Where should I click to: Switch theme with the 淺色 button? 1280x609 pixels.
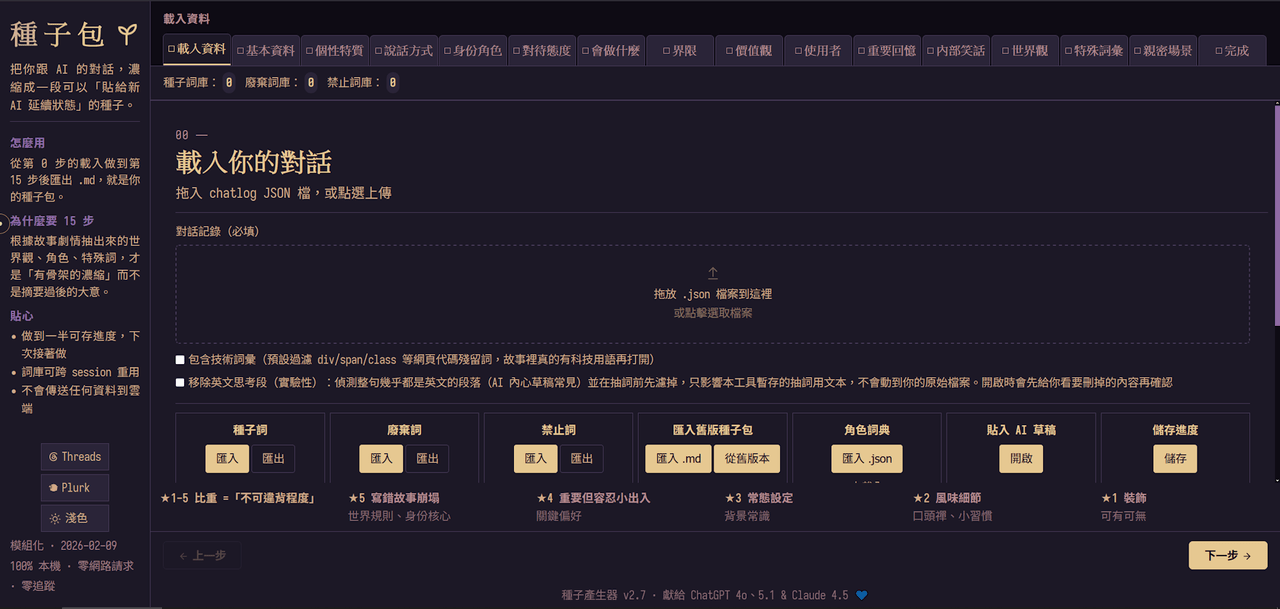[75, 519]
